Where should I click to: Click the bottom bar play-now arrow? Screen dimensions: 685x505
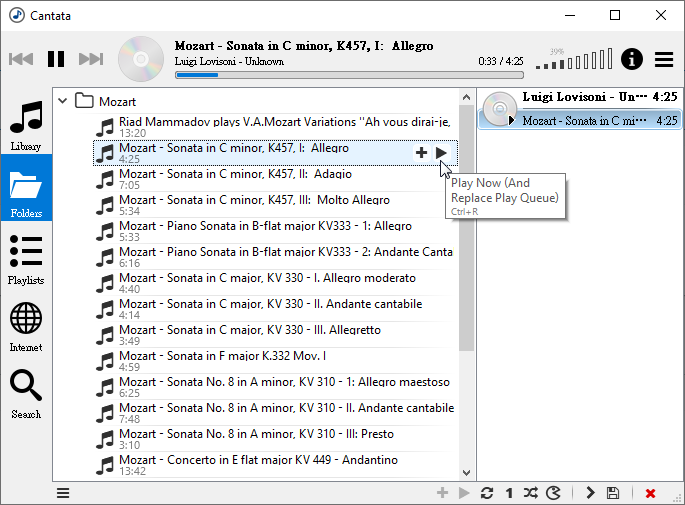pos(464,493)
